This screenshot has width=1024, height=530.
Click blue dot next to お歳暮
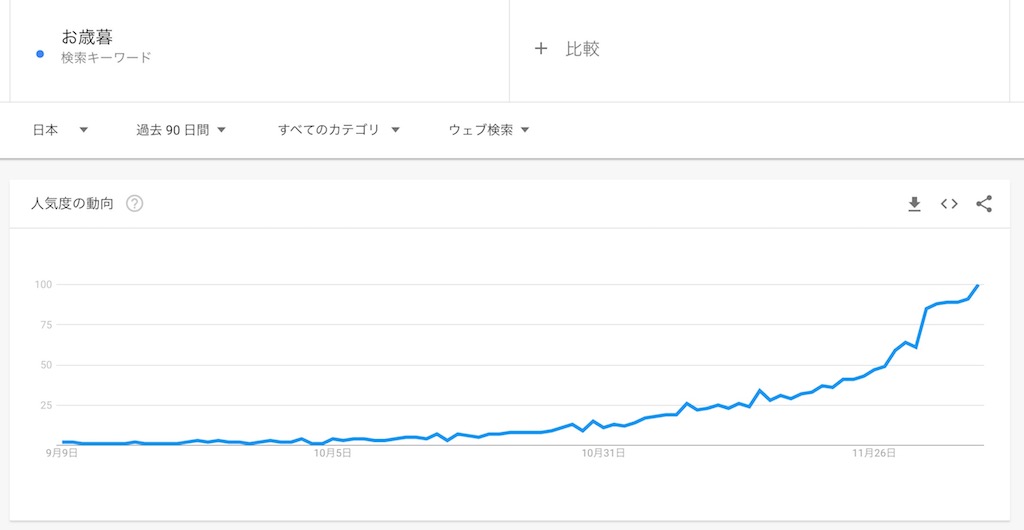(x=40, y=54)
